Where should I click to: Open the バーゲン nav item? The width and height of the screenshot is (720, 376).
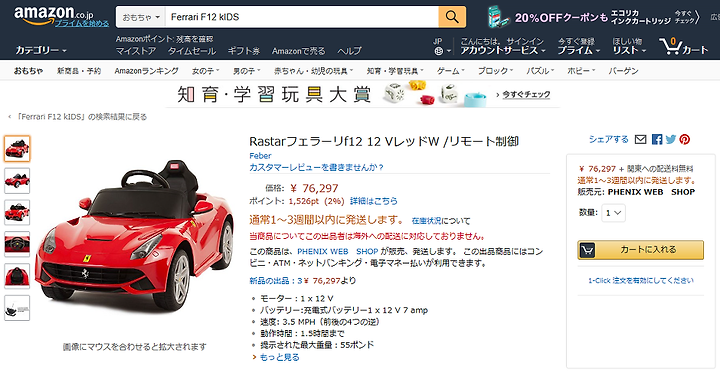(x=623, y=71)
